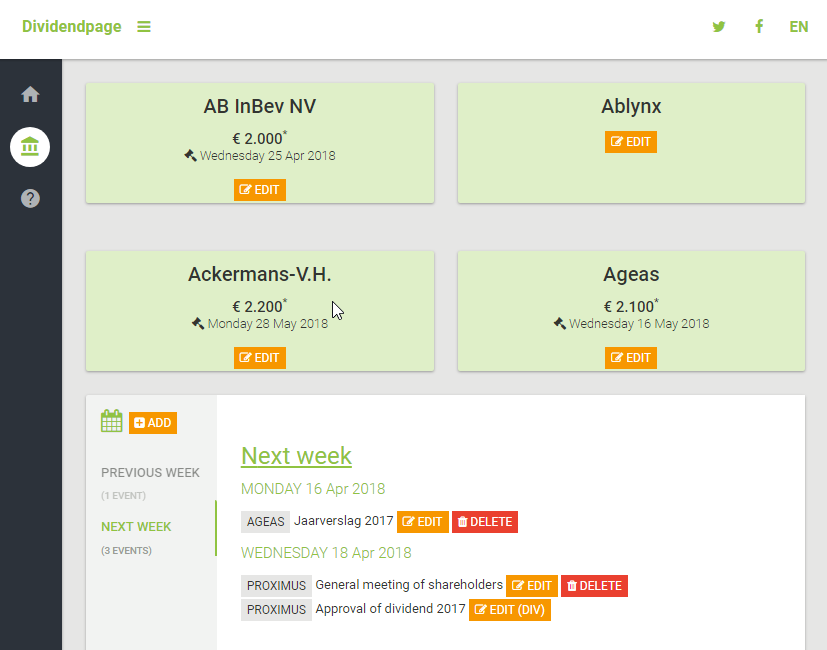This screenshot has width=827, height=650.
Task: Select the Previous Week tab
Action: tap(150, 473)
